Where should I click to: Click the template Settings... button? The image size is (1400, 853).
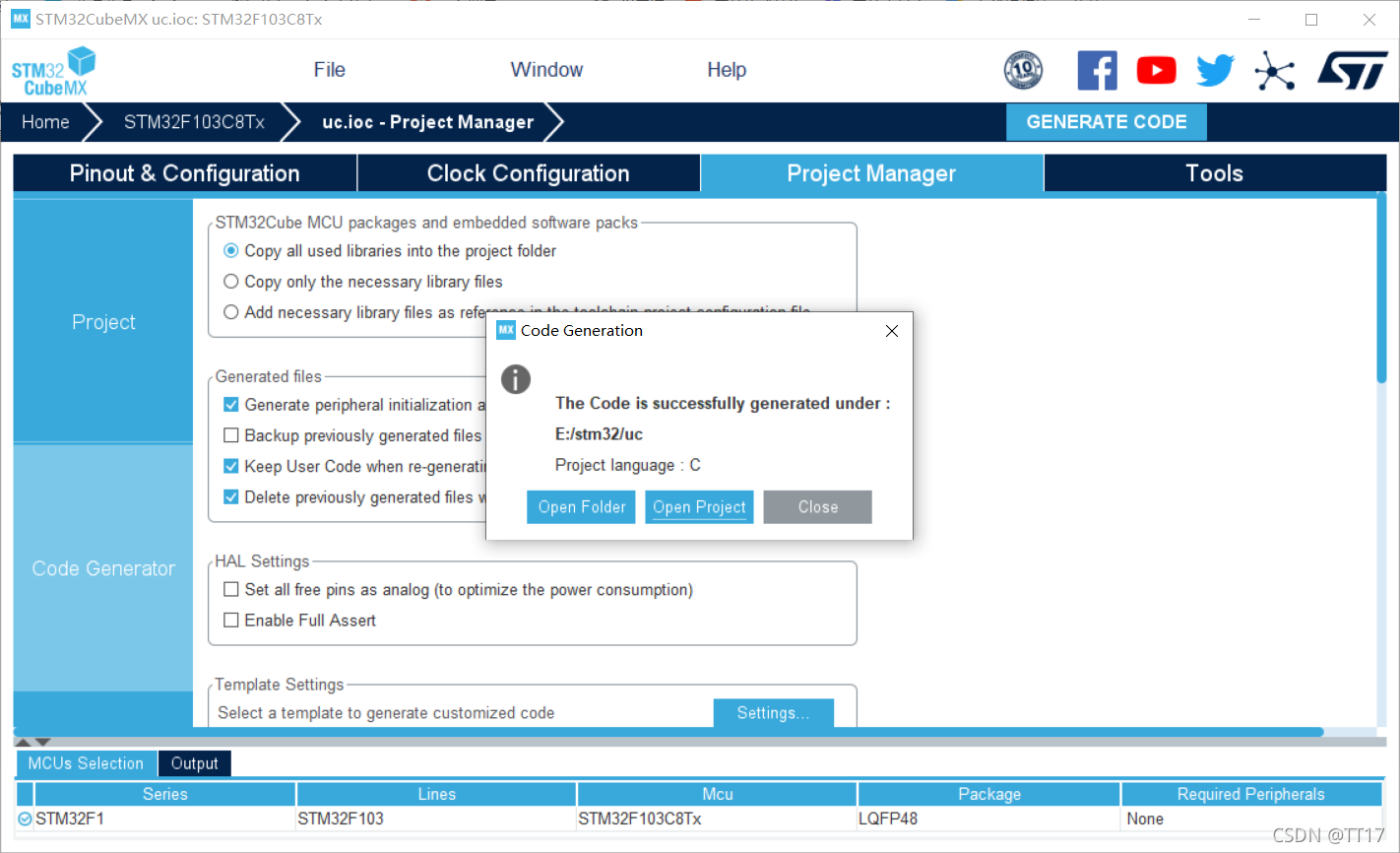773,713
